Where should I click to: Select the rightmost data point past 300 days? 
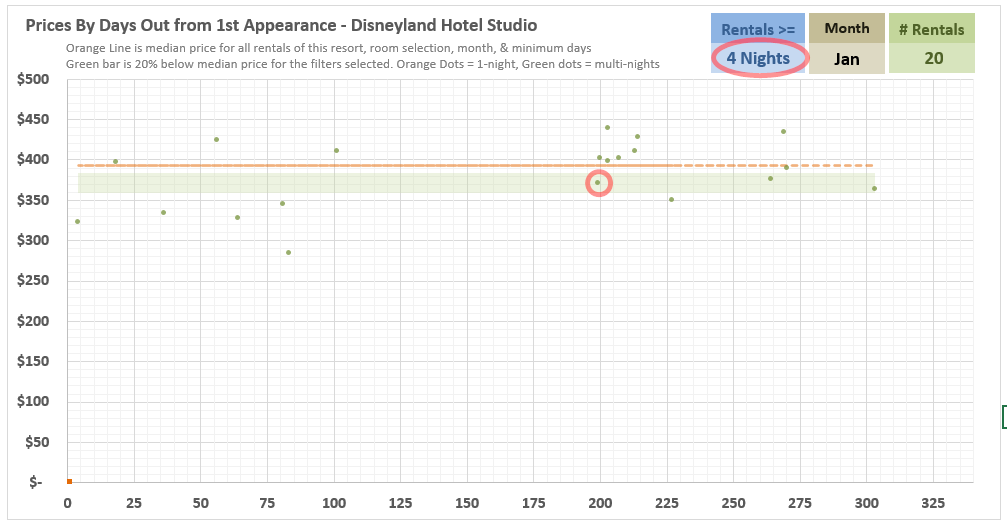874,189
